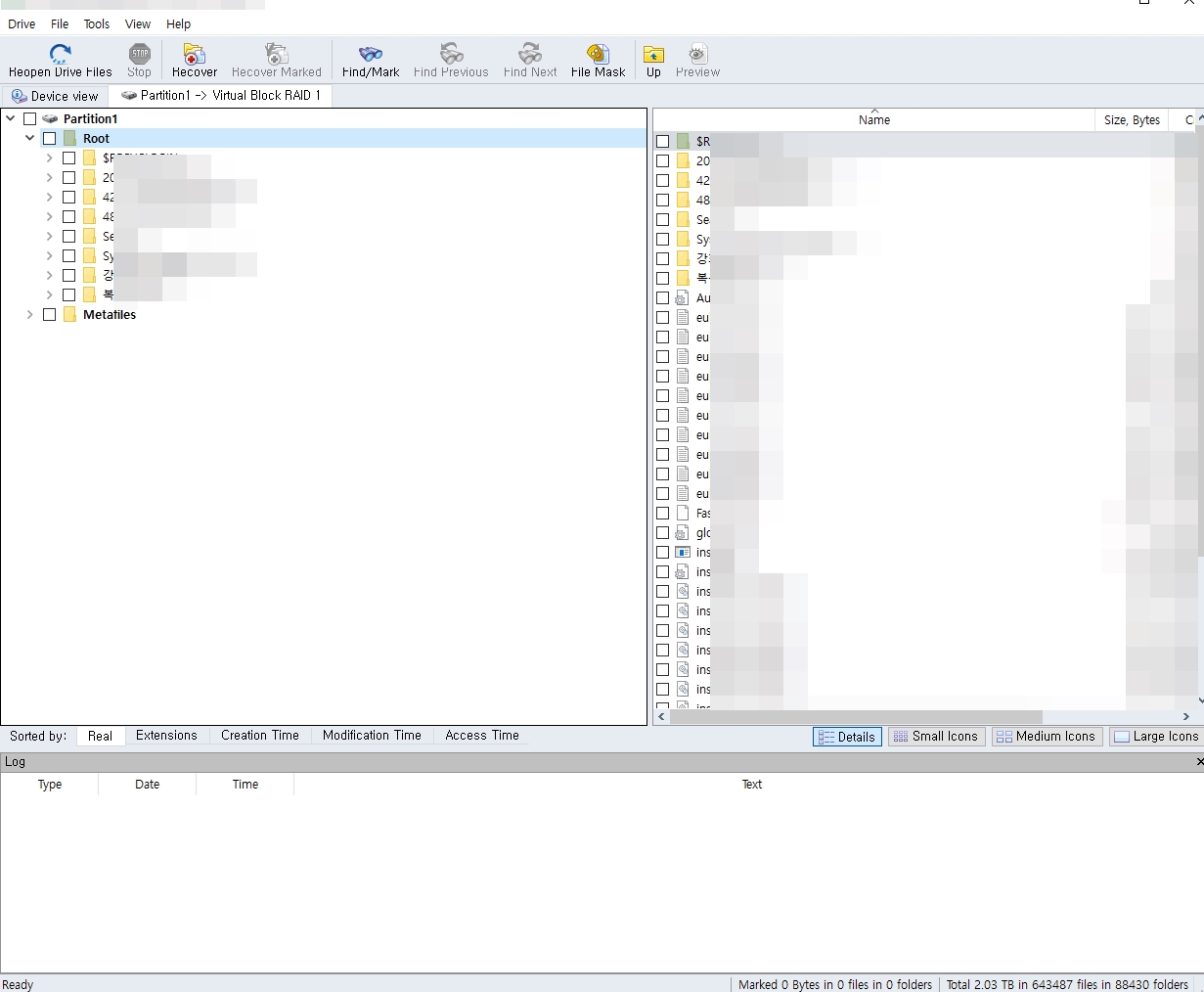Click the Name column header
Image resolution: width=1204 pixels, height=992 pixels.
[873, 119]
